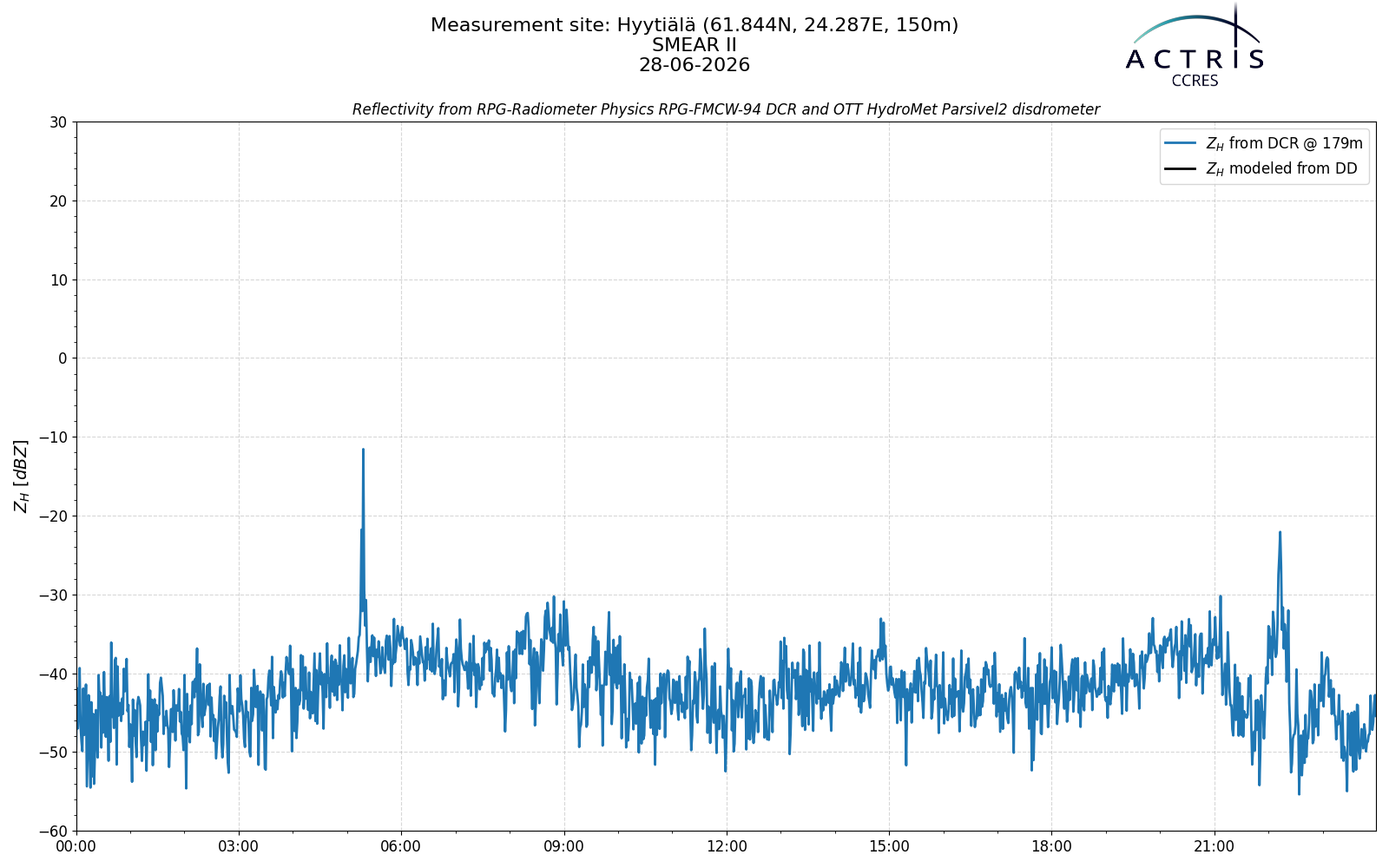
Task: Click the blue legend line sample for DCR
Action: 1181,143
